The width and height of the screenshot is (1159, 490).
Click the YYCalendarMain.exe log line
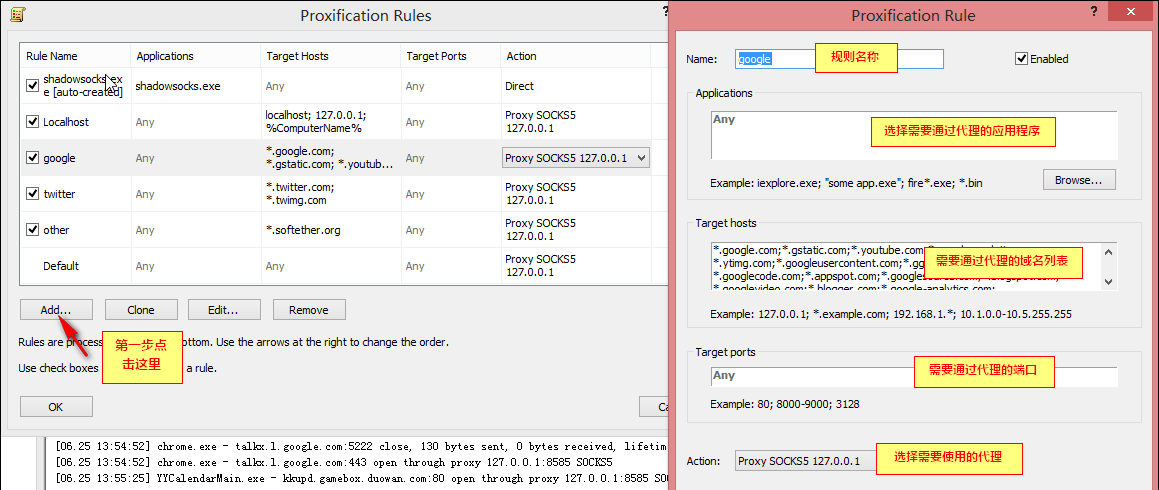point(361,479)
